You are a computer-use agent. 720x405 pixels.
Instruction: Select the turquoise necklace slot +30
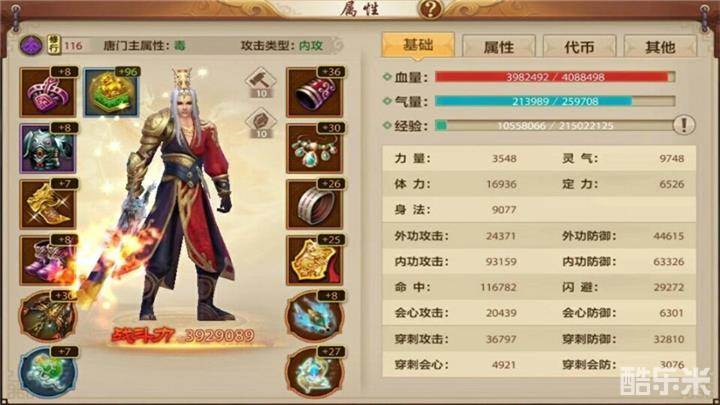[315, 148]
